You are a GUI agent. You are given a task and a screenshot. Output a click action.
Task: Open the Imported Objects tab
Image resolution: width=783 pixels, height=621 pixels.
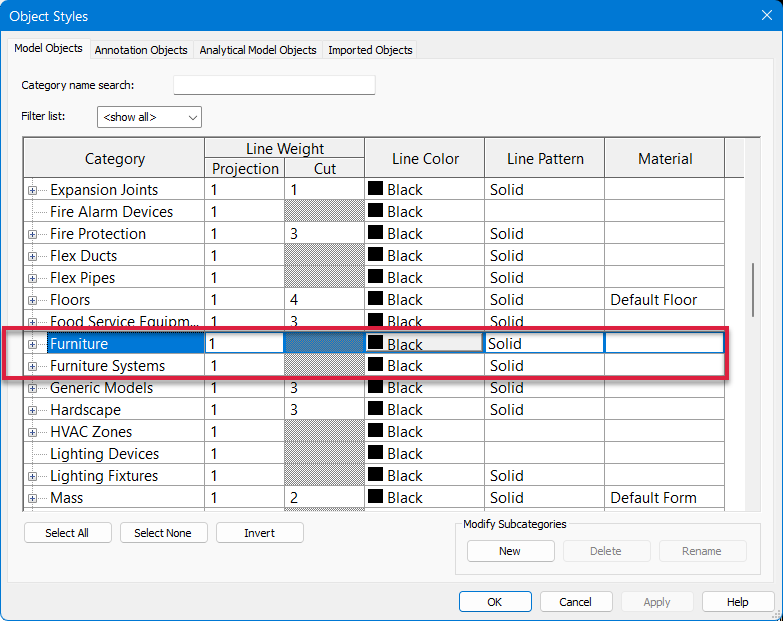click(370, 50)
